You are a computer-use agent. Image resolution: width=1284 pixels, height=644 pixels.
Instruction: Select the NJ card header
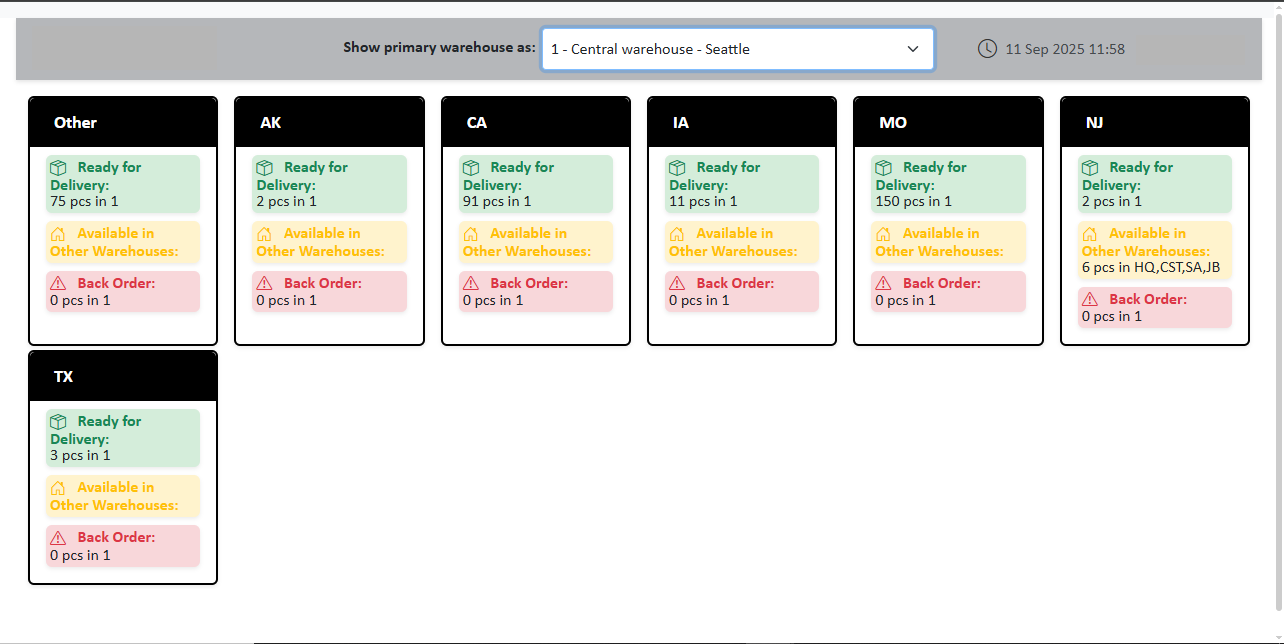pyautogui.click(x=1155, y=122)
